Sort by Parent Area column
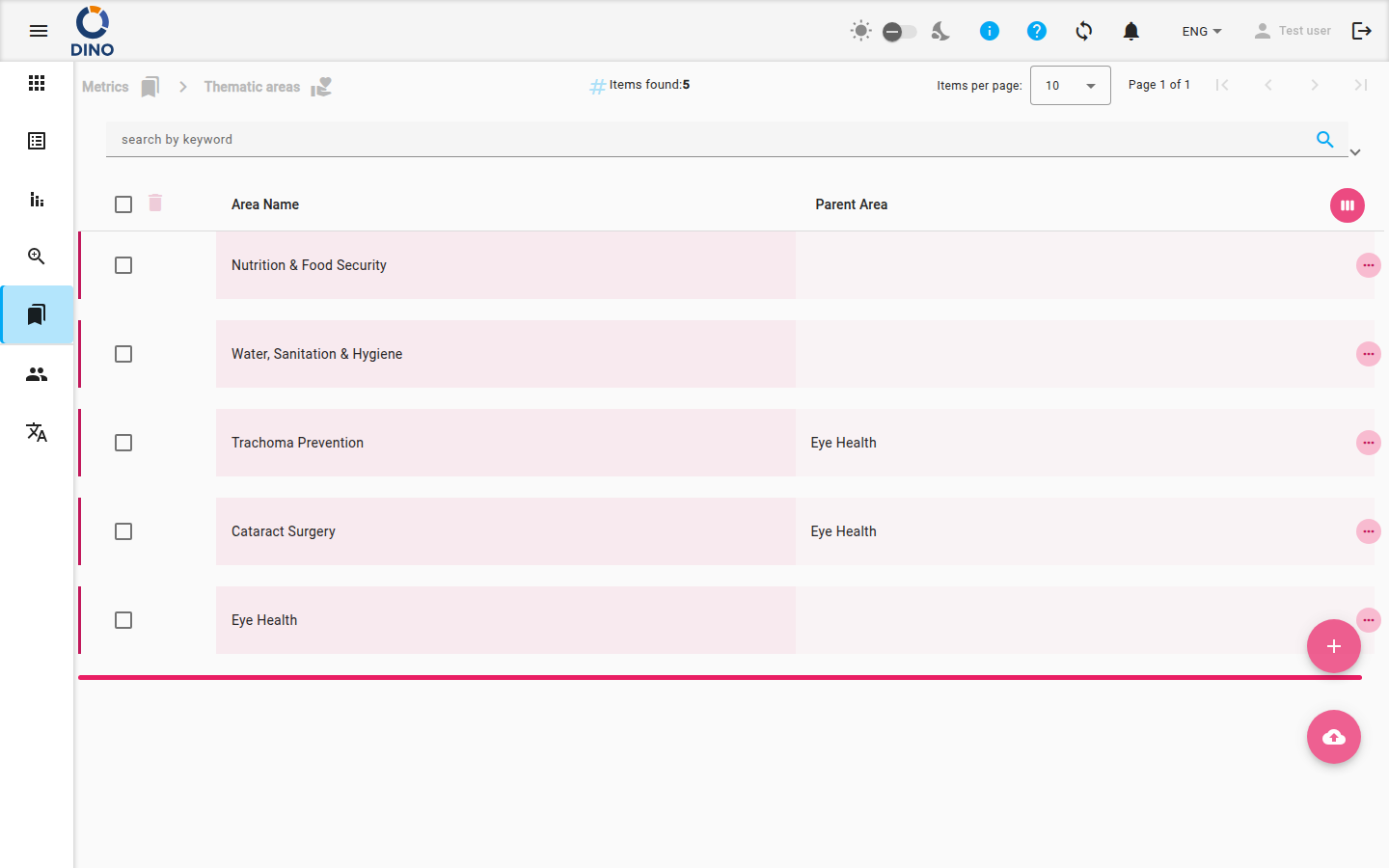Image resolution: width=1389 pixels, height=868 pixels. pyautogui.click(x=851, y=204)
